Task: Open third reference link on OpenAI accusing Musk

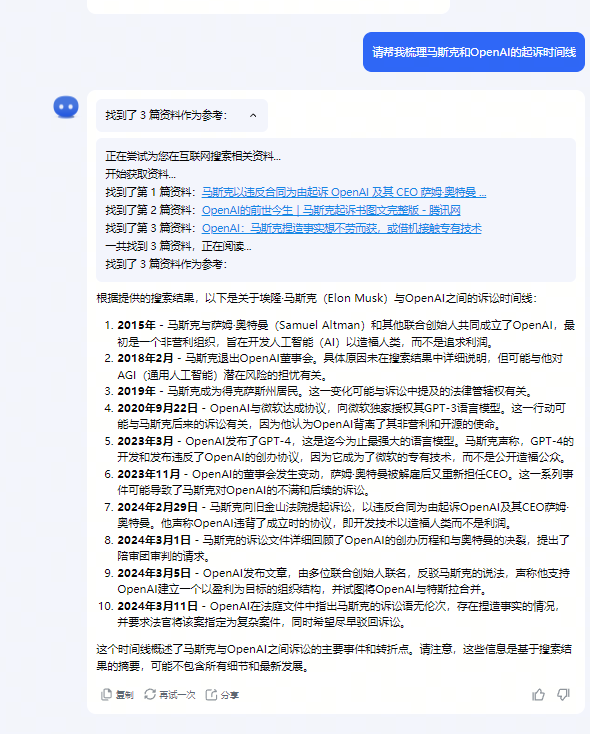Action: click(x=341, y=228)
